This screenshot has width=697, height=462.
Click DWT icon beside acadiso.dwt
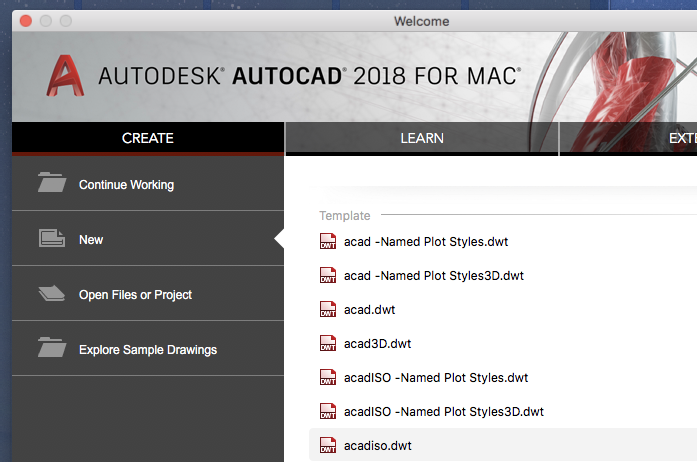pyautogui.click(x=328, y=446)
